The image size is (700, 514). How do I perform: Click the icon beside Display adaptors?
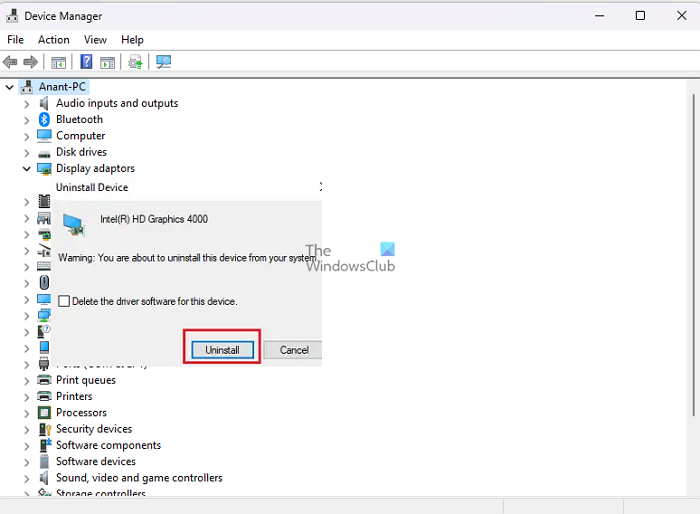pos(44,169)
